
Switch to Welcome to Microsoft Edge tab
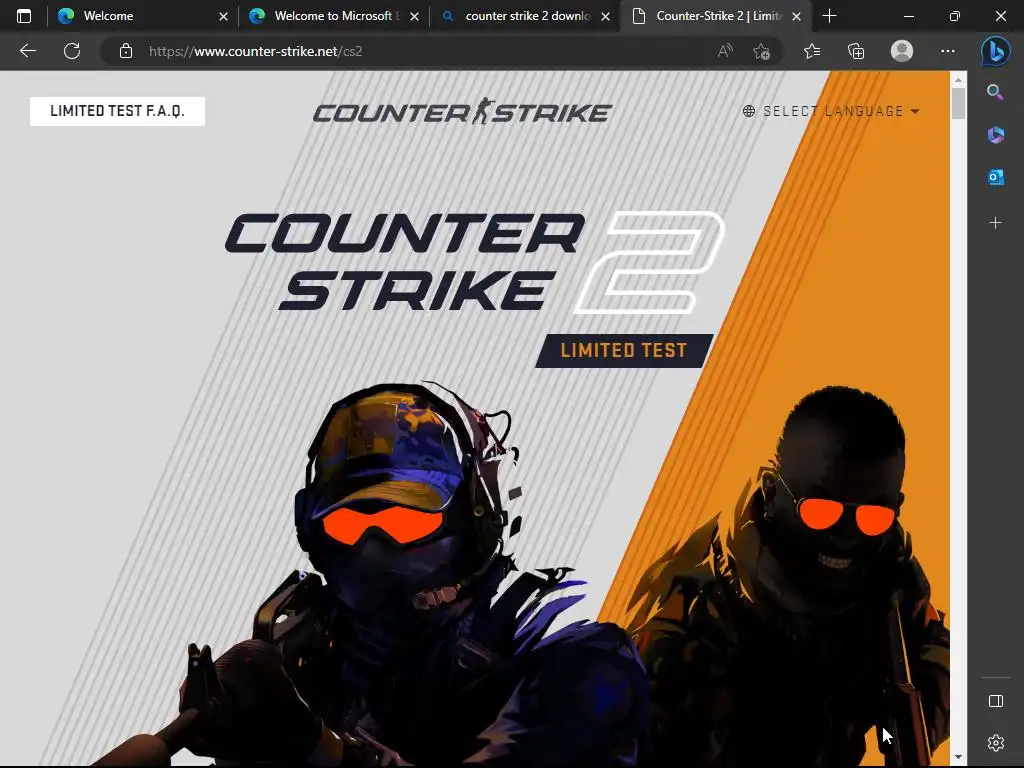[332, 16]
